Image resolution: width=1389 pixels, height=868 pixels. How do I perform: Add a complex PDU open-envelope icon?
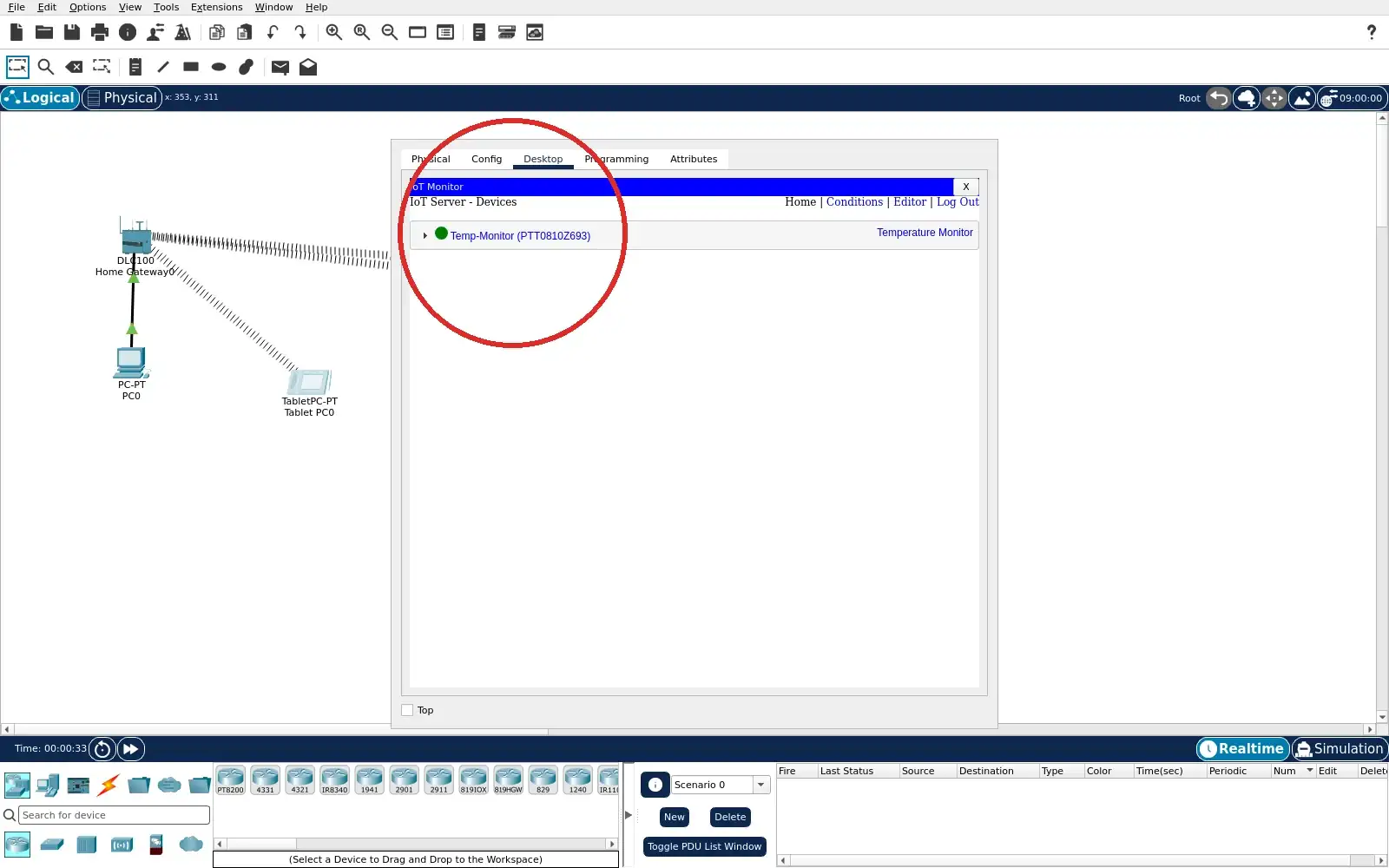pyautogui.click(x=308, y=67)
